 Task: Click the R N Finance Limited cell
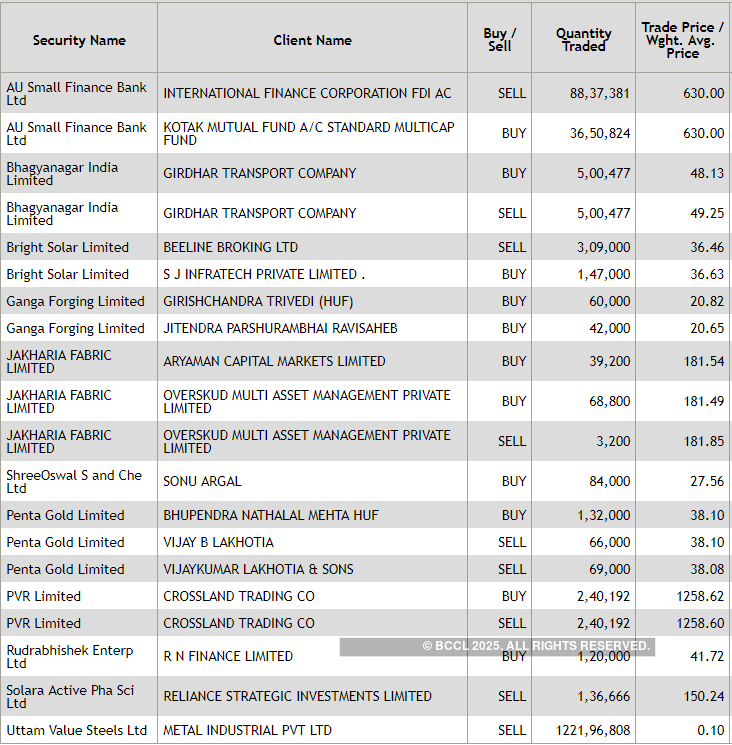point(228,656)
